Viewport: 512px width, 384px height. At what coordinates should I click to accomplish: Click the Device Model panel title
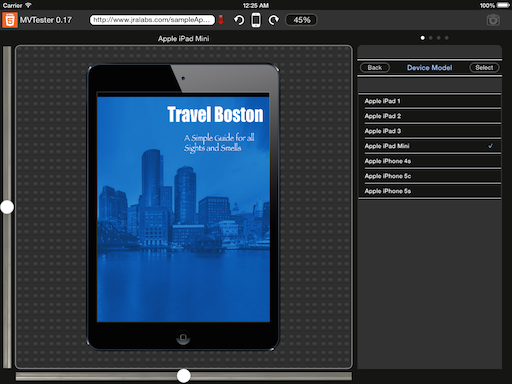[x=429, y=68]
